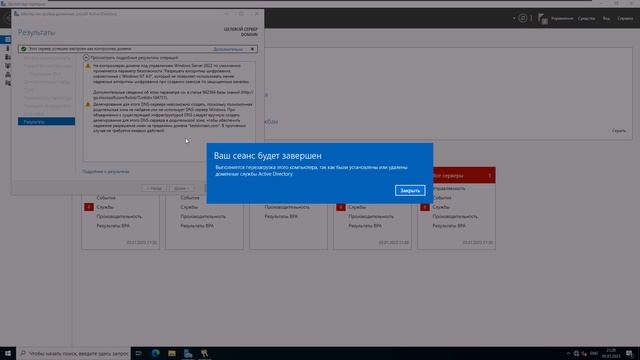Click the network icon in the tray
The width and height of the screenshot is (640, 360).
576,353
